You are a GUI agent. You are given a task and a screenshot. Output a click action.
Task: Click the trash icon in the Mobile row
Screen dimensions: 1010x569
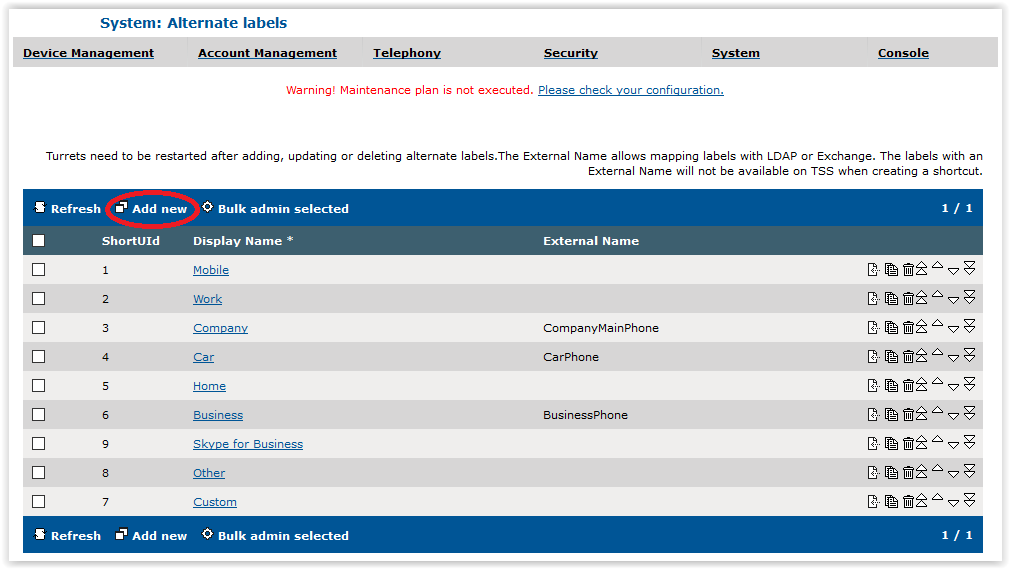908,269
